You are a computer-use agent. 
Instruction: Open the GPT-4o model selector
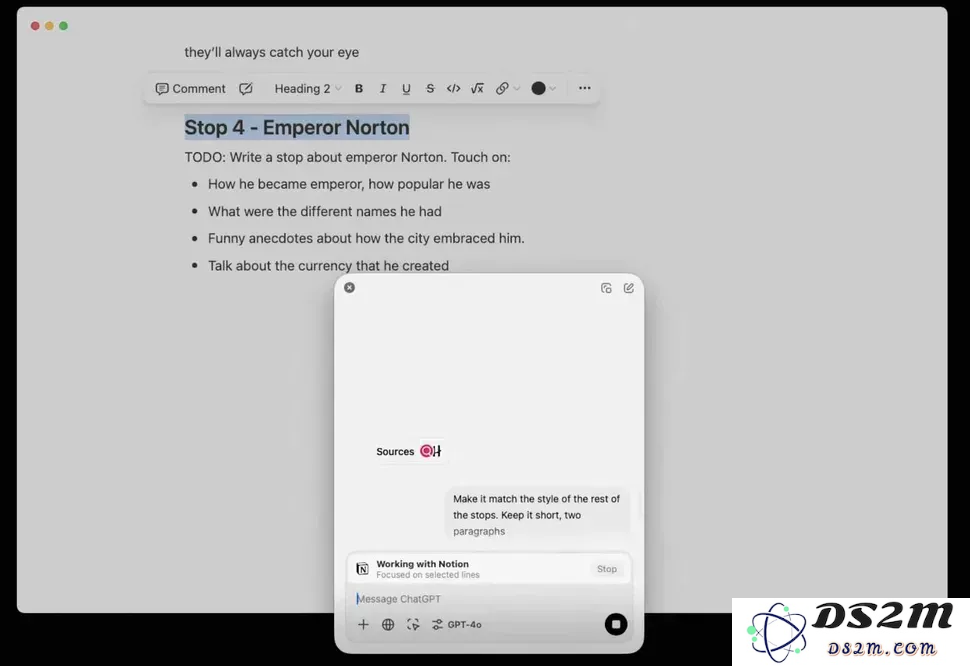click(x=457, y=625)
